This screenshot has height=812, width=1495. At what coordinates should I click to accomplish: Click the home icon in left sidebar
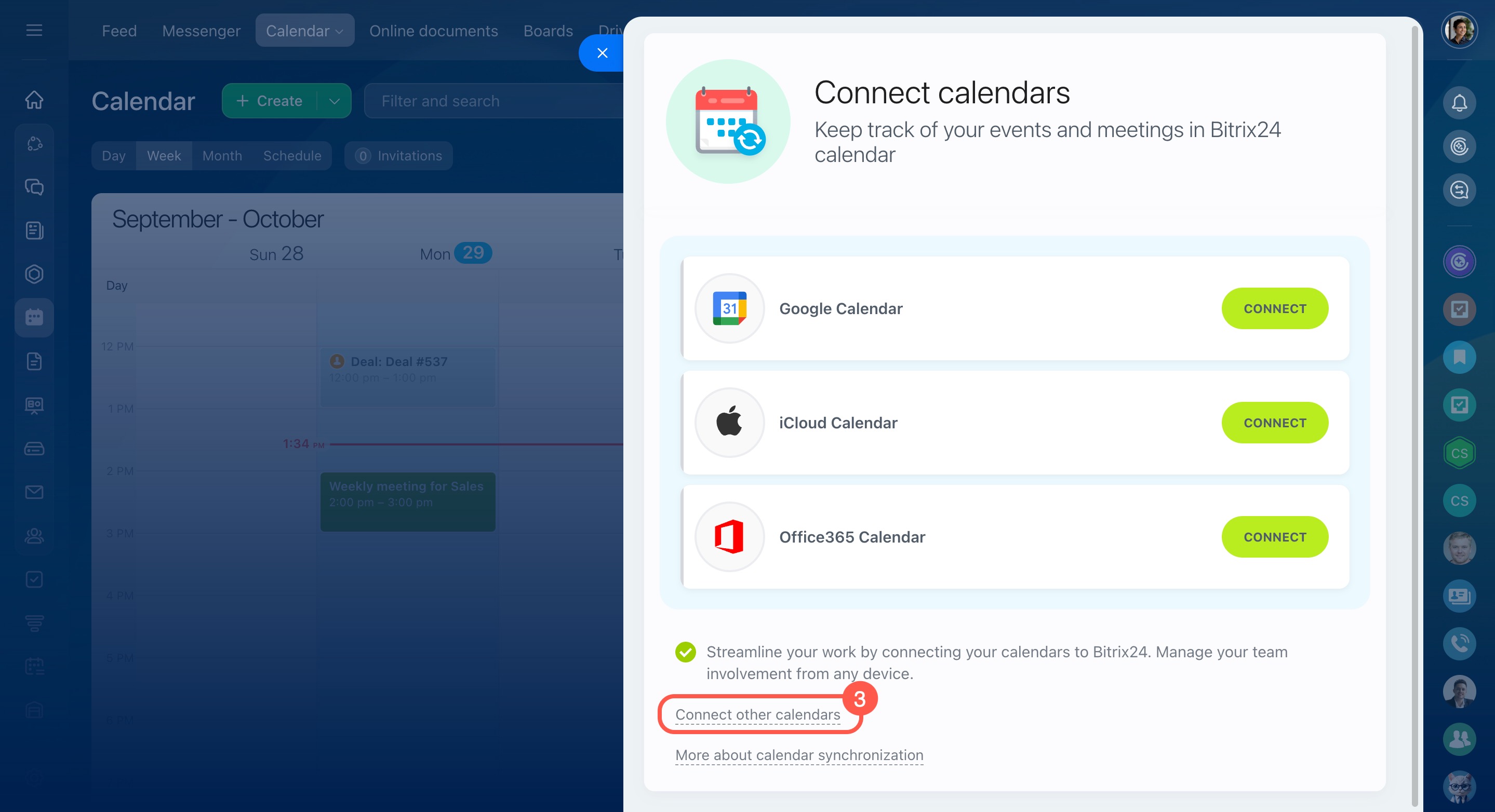[x=34, y=100]
